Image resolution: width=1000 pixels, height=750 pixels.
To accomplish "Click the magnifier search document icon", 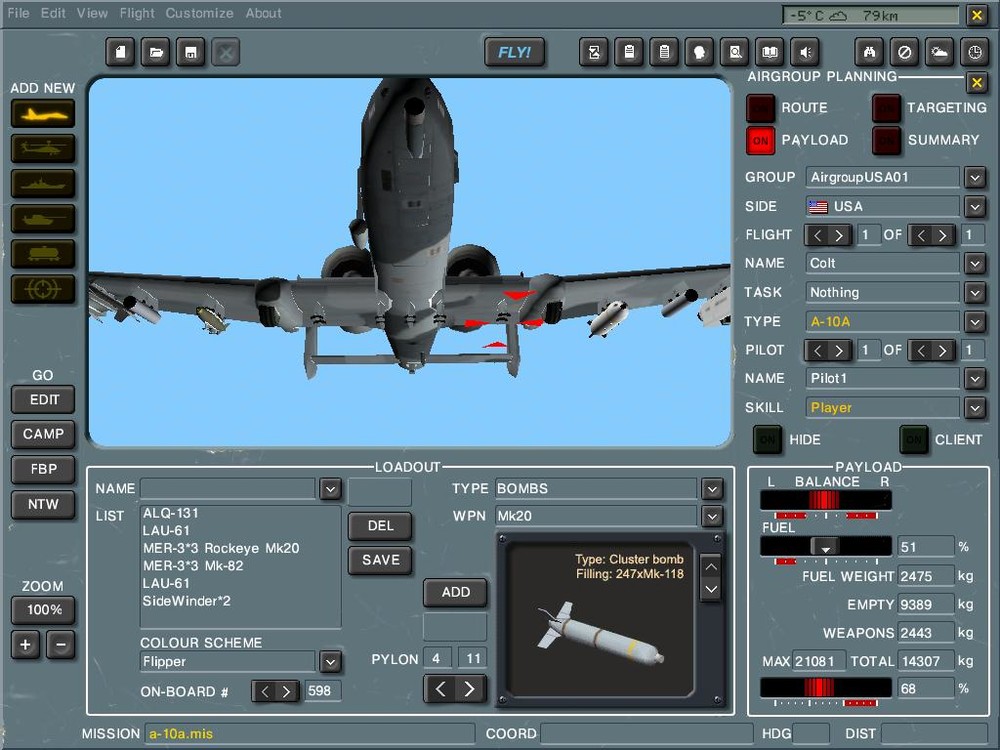I will click(x=735, y=52).
